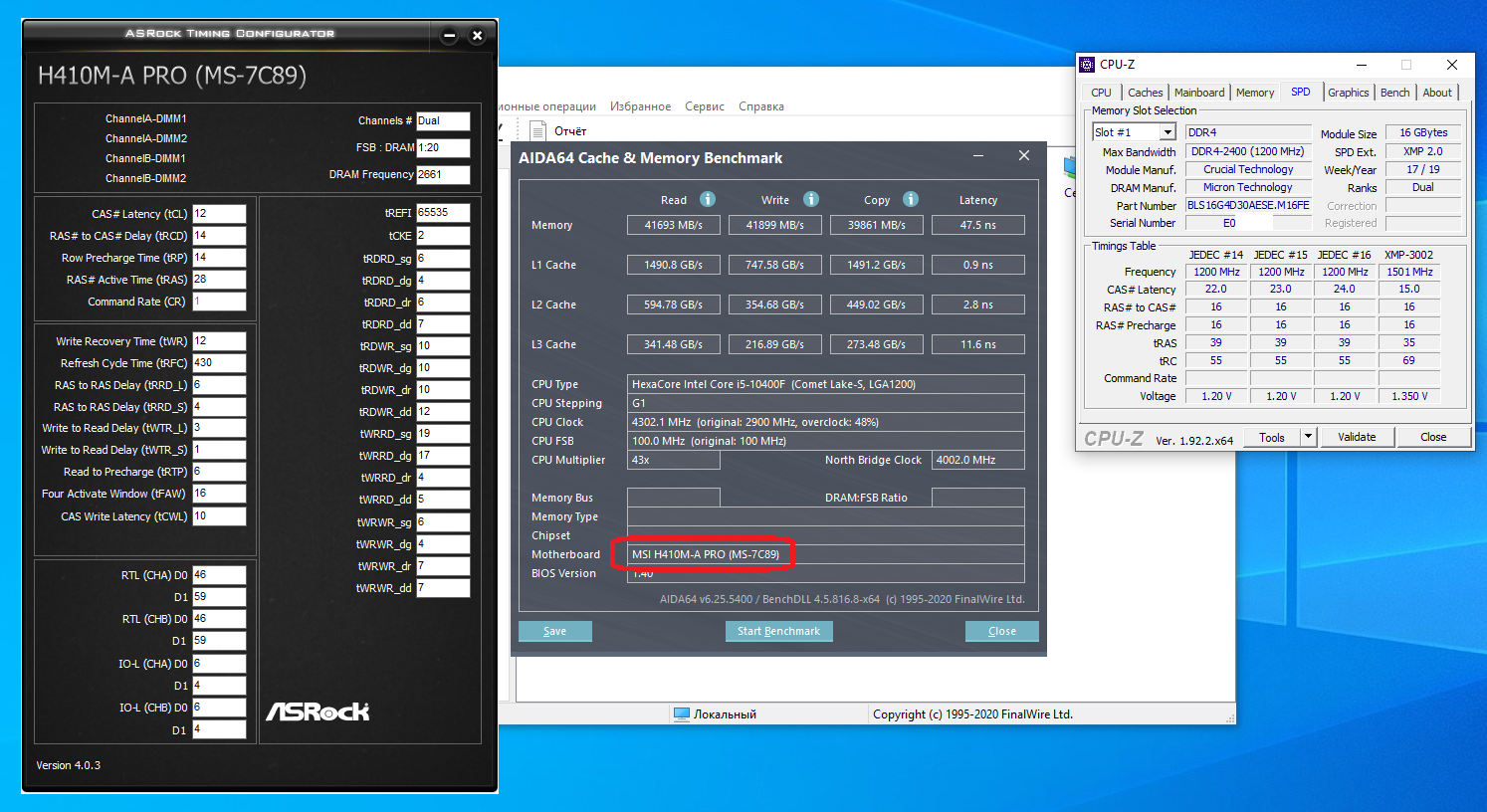Click the Max Bandwidth value DDR4-2400 (1200 MHz)

click(1248, 151)
